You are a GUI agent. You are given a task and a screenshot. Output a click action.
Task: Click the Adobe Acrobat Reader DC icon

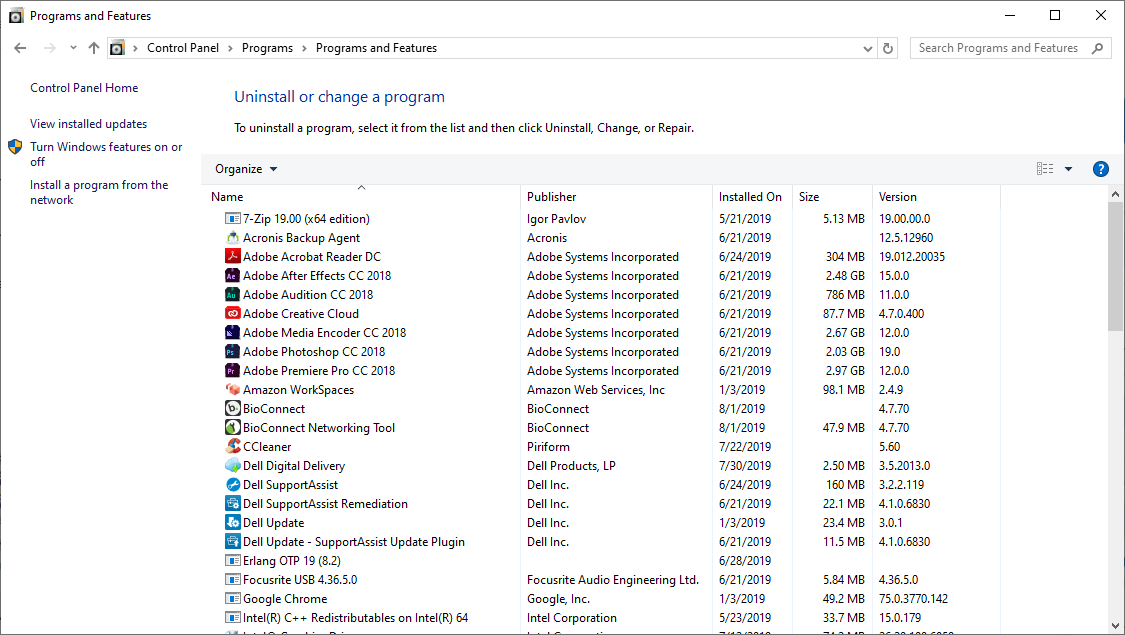(x=232, y=256)
